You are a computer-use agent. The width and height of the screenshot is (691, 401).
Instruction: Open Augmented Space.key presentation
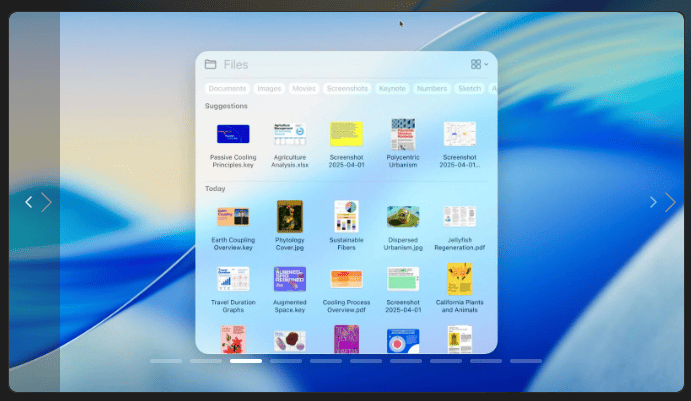pos(290,279)
